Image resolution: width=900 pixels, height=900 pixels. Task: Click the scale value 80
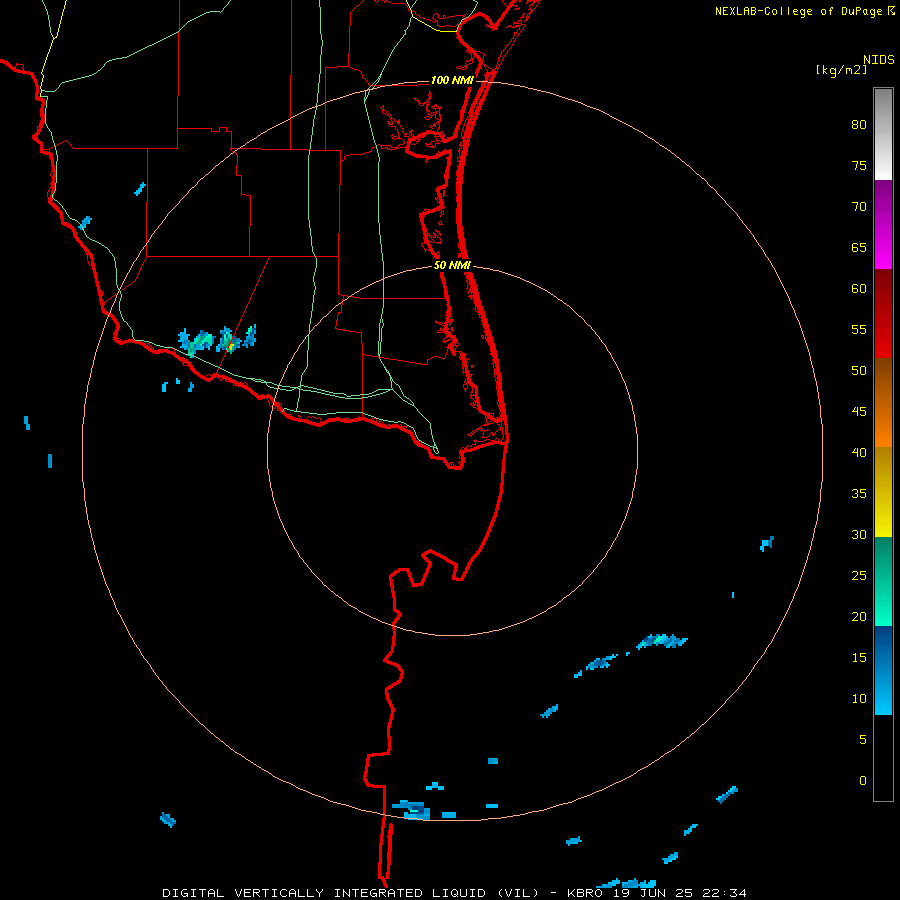click(859, 125)
